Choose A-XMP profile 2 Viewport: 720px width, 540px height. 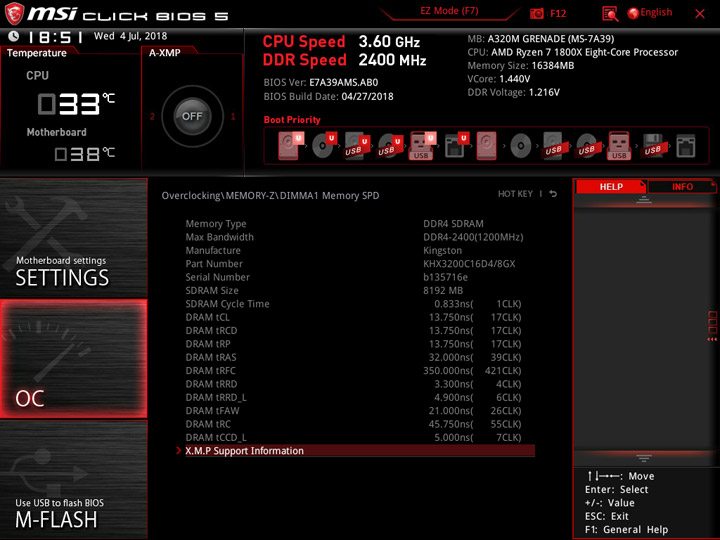point(152,116)
